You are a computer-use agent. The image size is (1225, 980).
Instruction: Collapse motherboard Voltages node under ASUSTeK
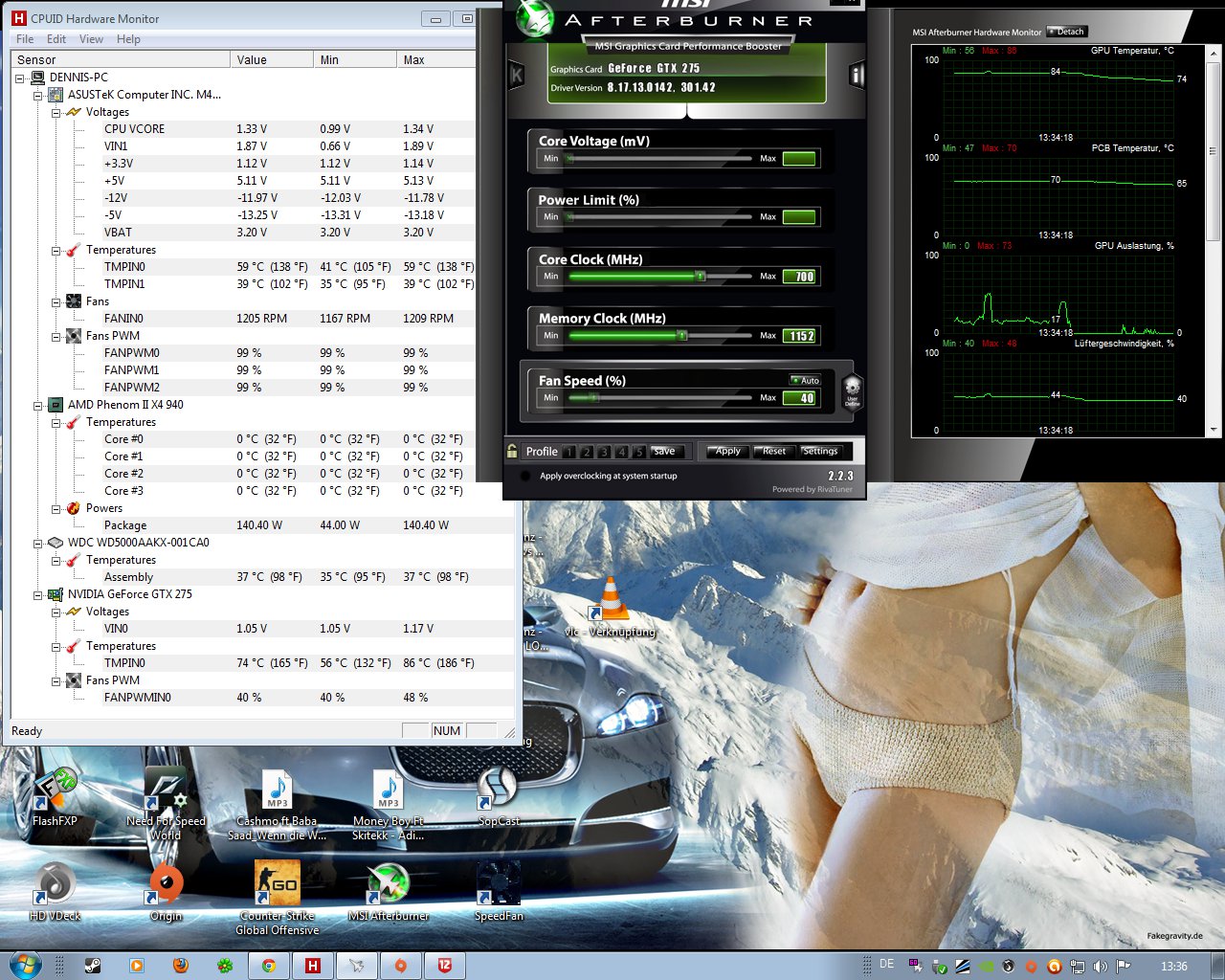coord(56,112)
